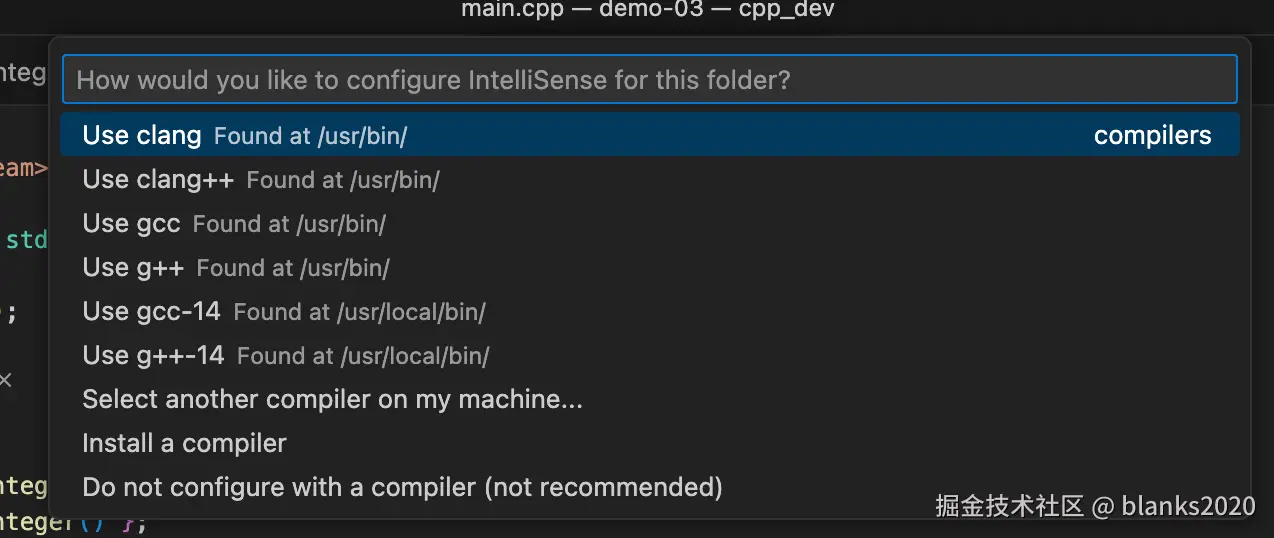Select the highlighted "Use clang" option
Screen dimensions: 1274x538
(142, 136)
